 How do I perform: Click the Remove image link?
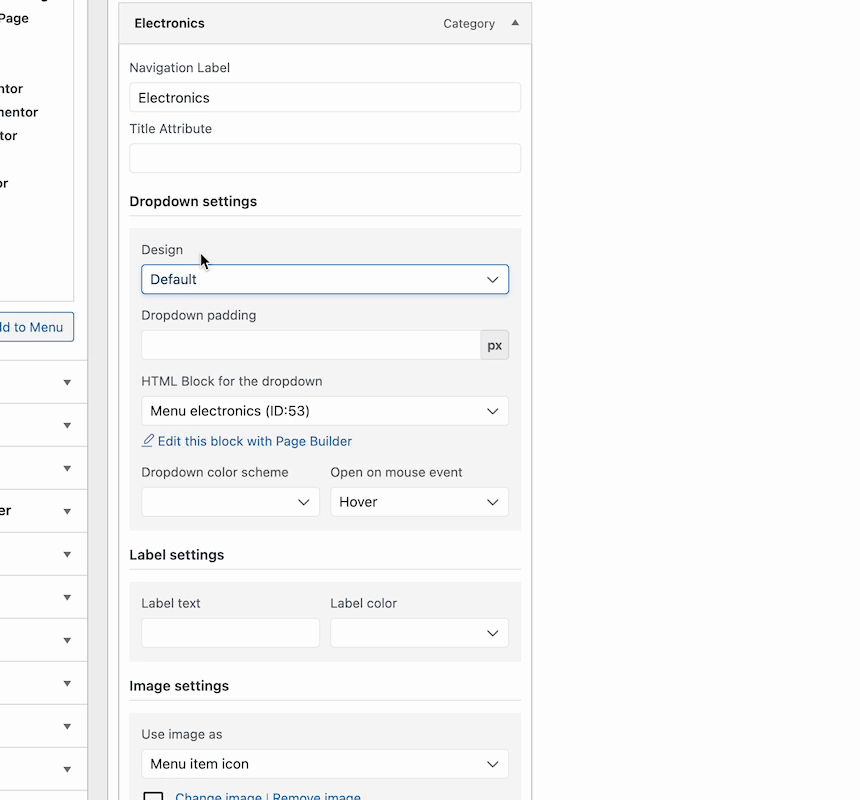pyautogui.click(x=316, y=796)
